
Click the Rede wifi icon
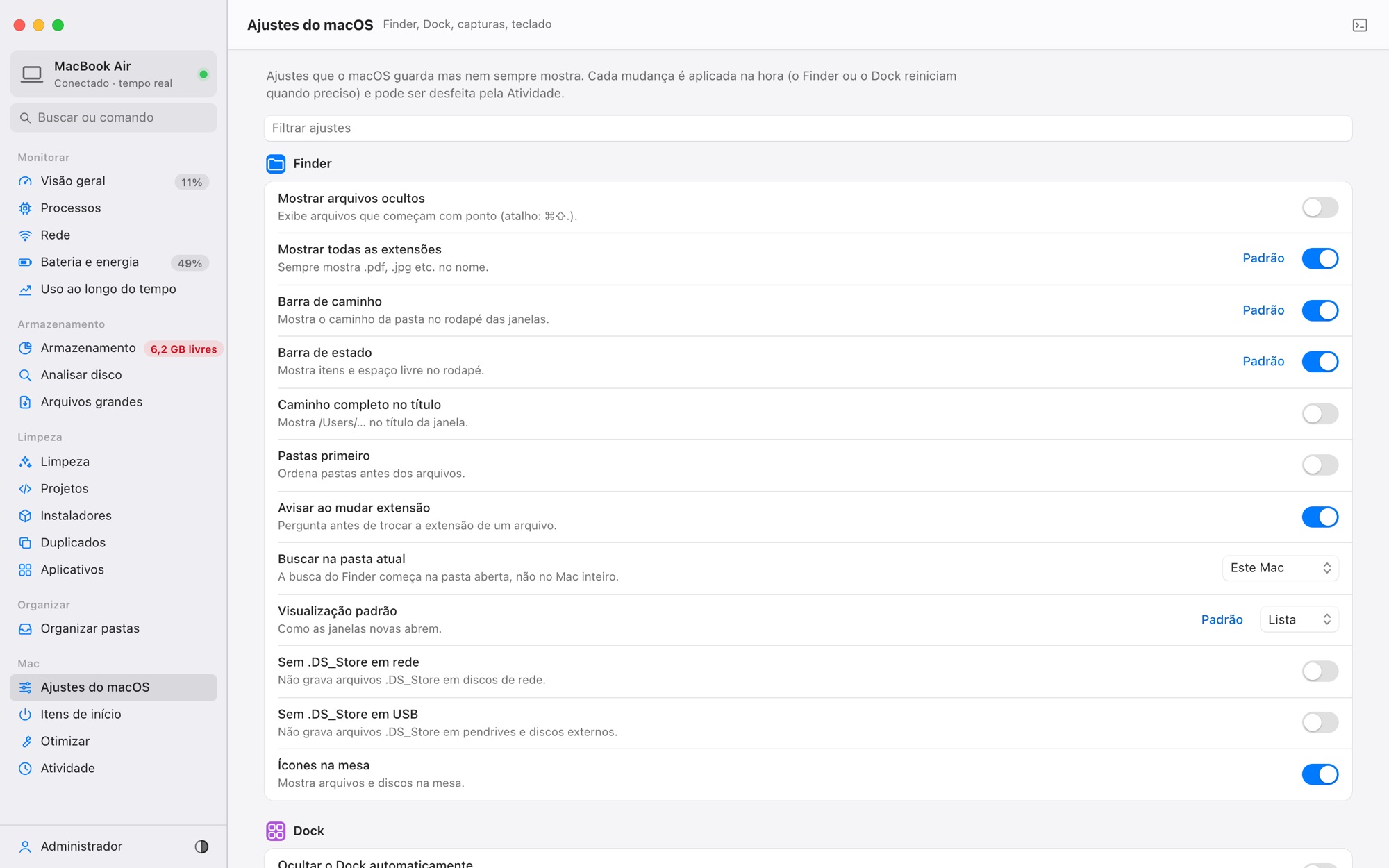click(x=25, y=235)
